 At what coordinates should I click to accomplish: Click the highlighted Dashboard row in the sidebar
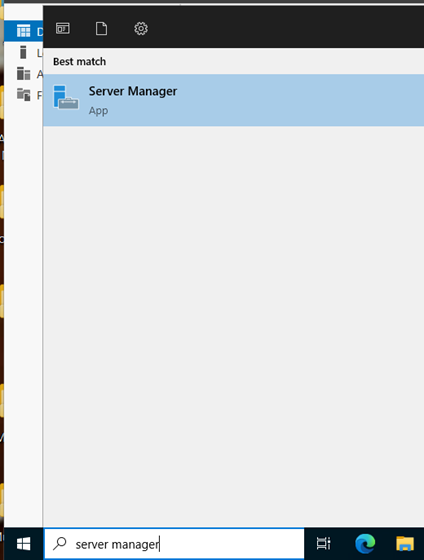coord(24,31)
